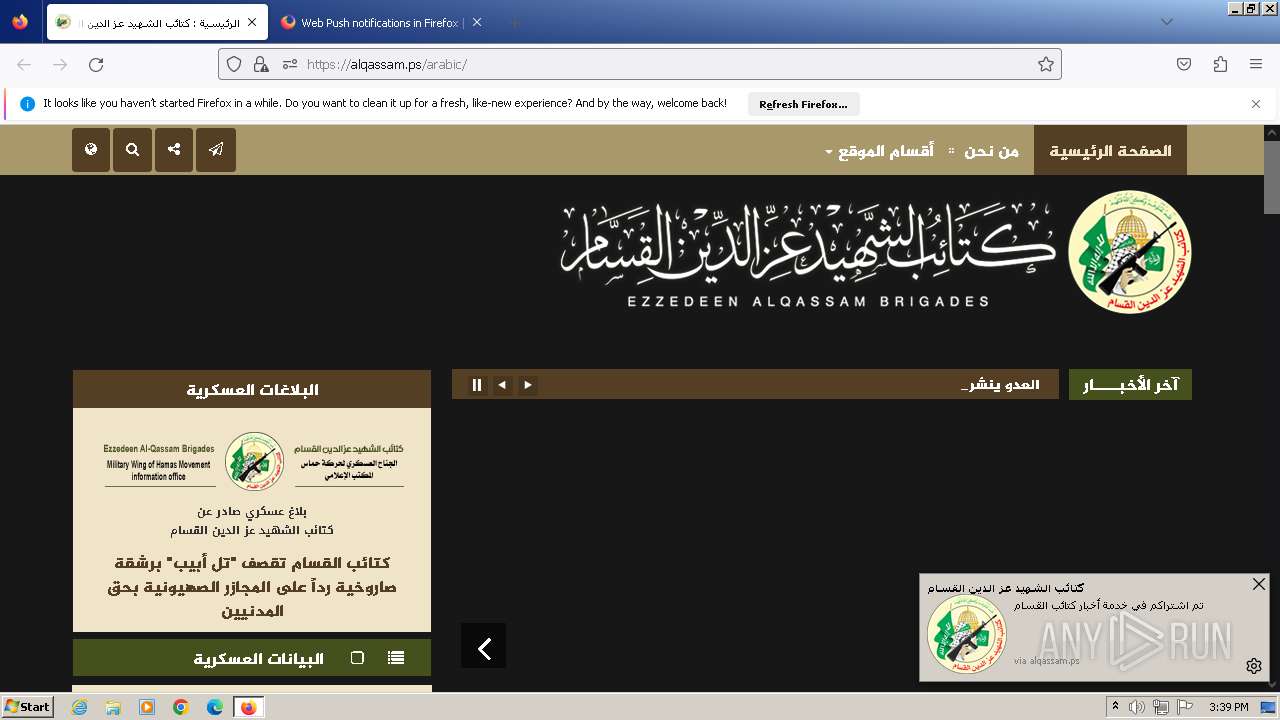This screenshot has height=720, width=1280.
Task: Click the البيانات العسكرية header title
Action: [x=259, y=659]
